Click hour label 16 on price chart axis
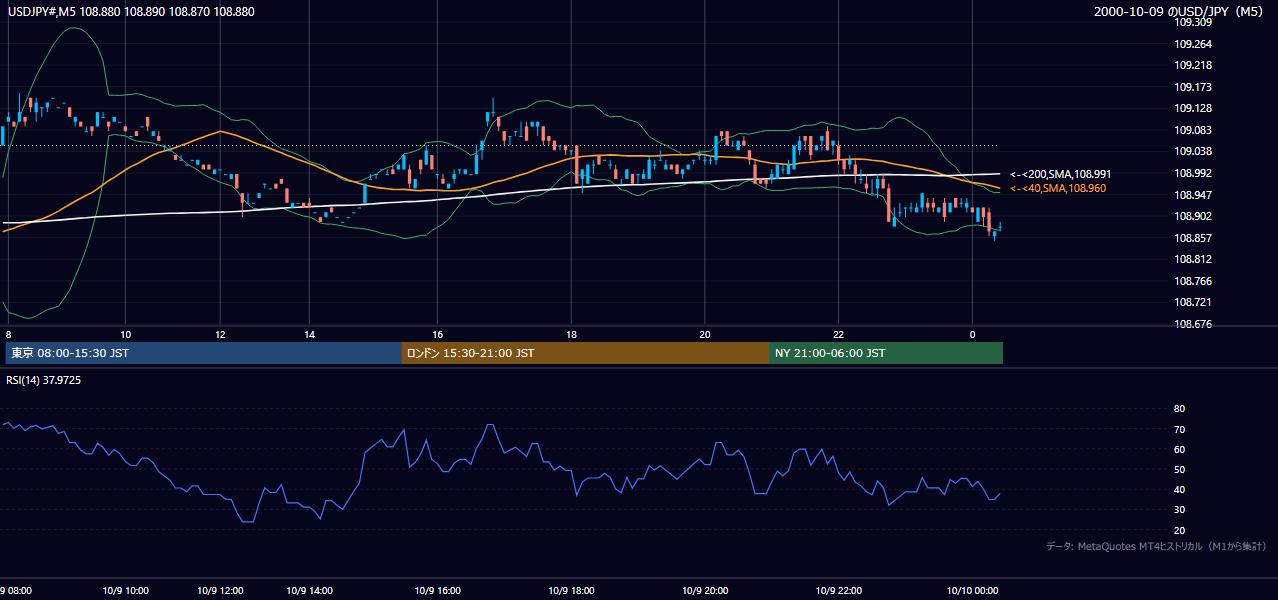Image resolution: width=1278 pixels, height=600 pixels. coord(437,333)
